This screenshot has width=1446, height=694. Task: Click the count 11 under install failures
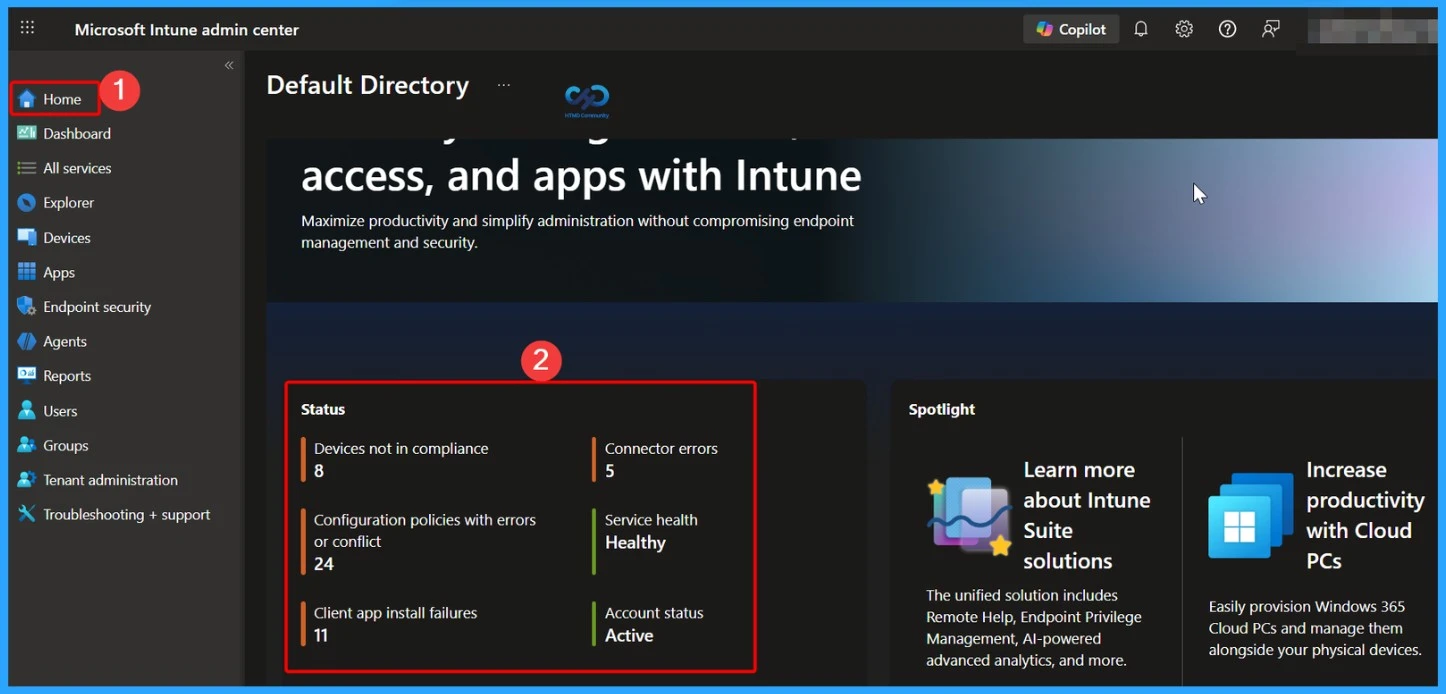tap(321, 635)
